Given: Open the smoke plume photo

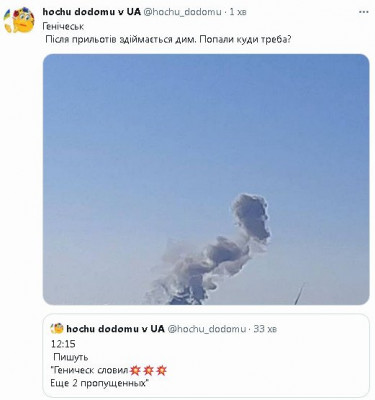Looking at the screenshot, I should pos(206,179).
